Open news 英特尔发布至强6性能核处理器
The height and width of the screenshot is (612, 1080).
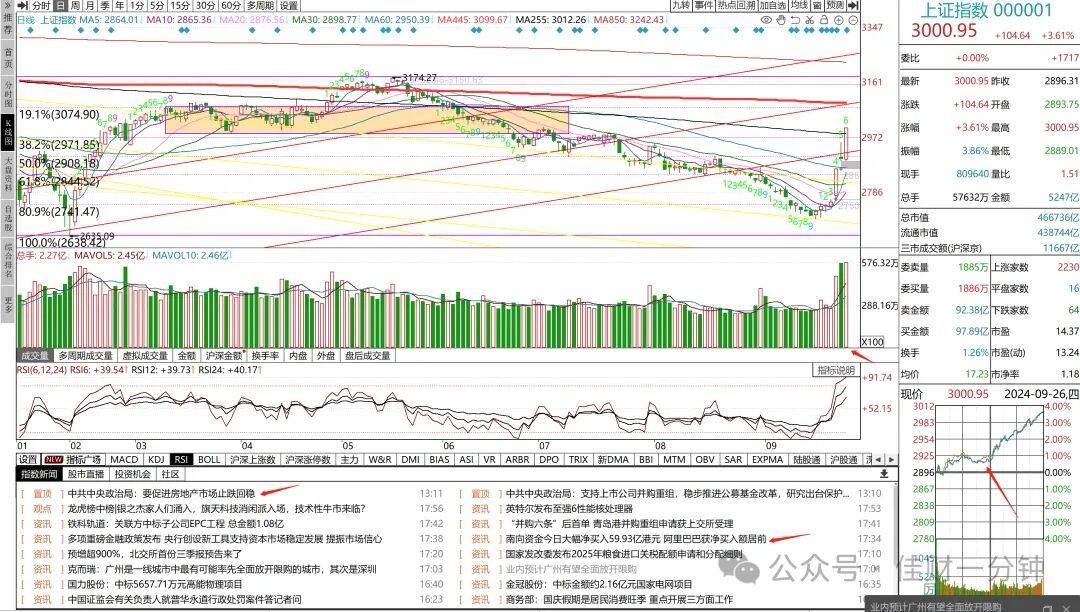pyautogui.click(x=569, y=509)
